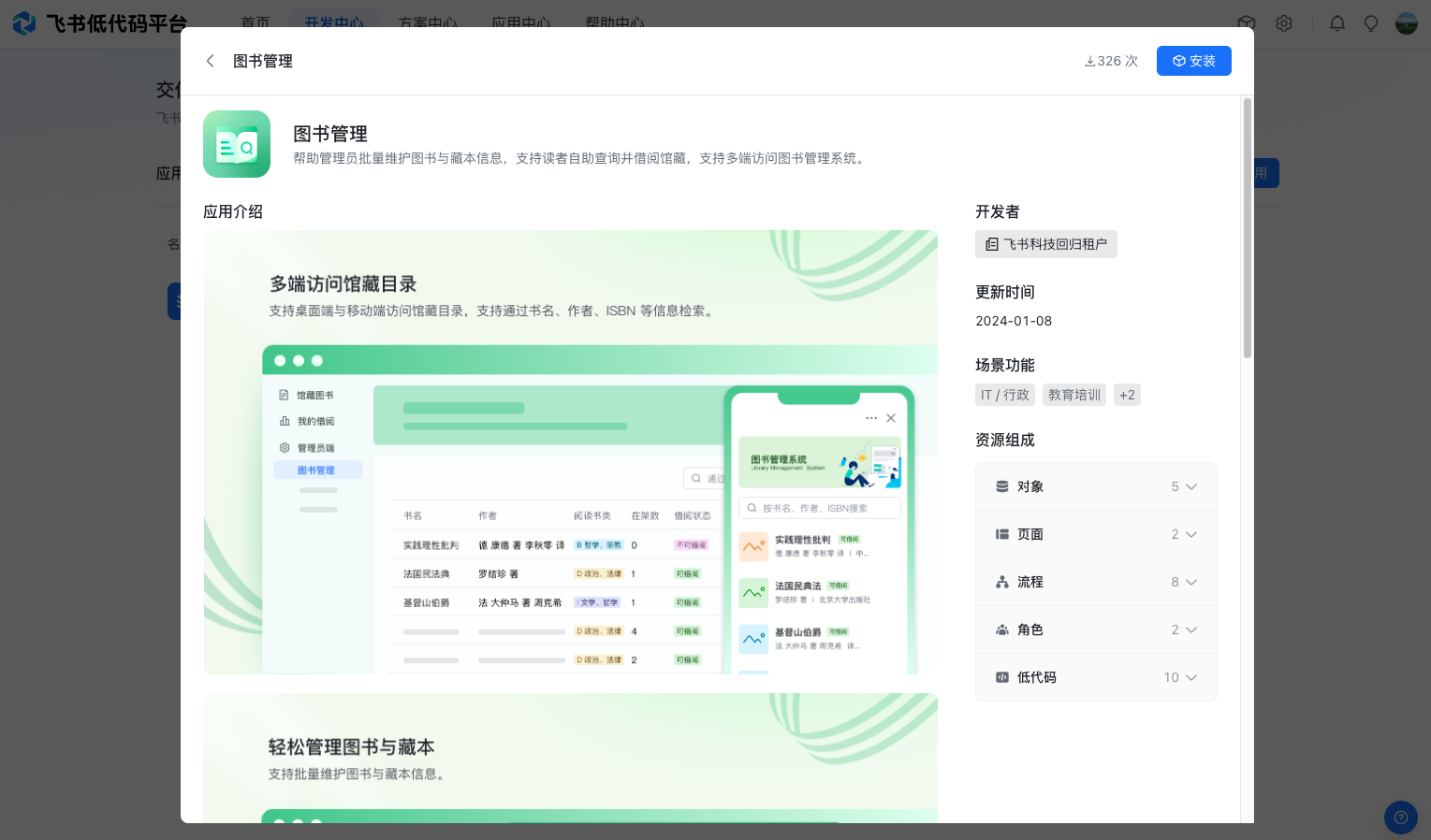The image size is (1431, 840).
Task: Open settings gear icon in top bar
Action: click(x=1284, y=23)
